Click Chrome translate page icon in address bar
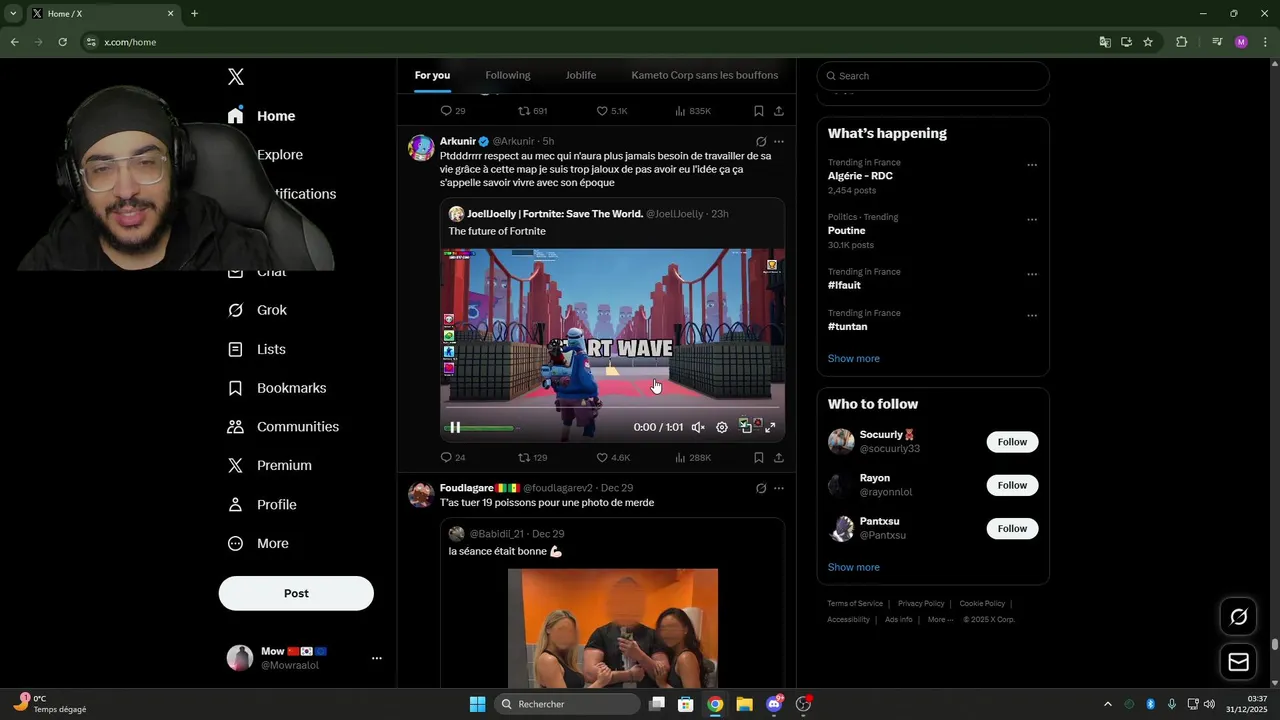This screenshot has height=720, width=1280. click(x=1105, y=42)
